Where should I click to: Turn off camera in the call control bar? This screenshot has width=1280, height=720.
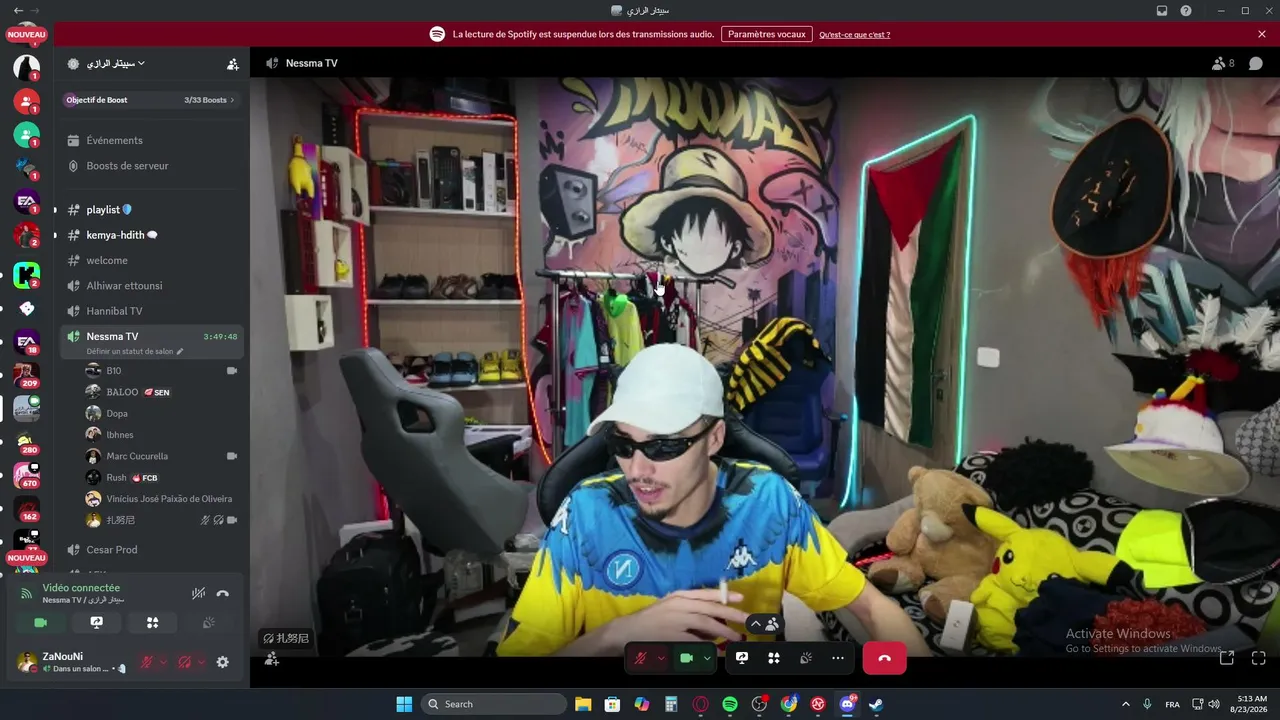[687, 658]
